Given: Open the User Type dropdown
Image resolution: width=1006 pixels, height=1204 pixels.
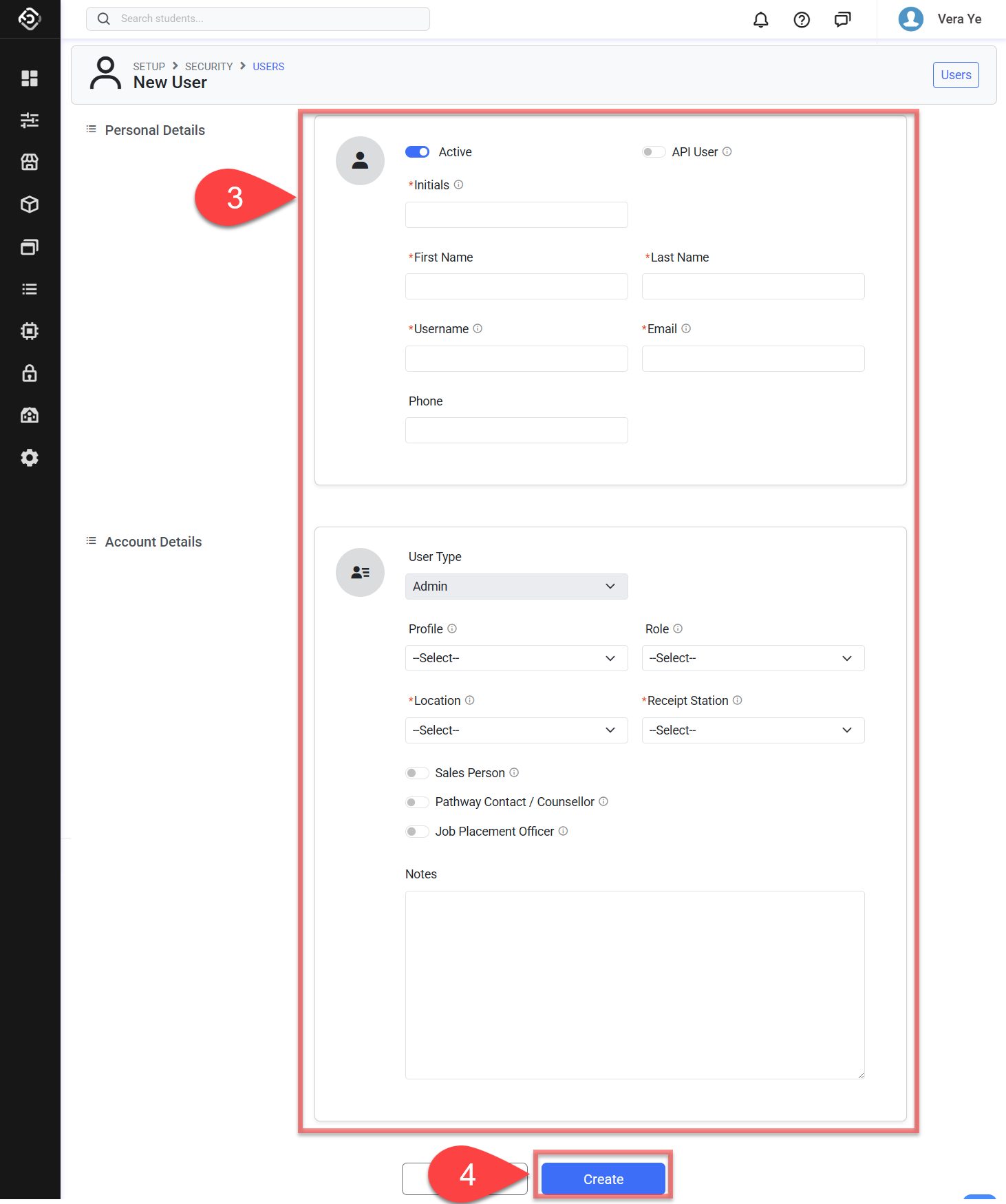Looking at the screenshot, I should point(516,587).
